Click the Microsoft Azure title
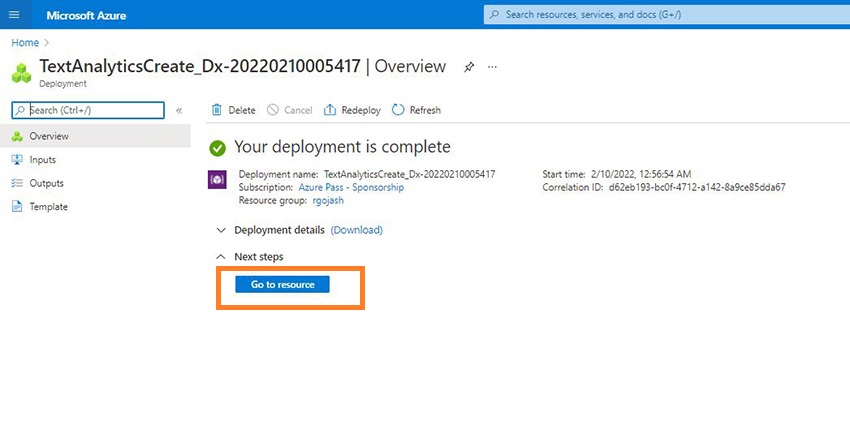The height and width of the screenshot is (429, 850). 86,15
